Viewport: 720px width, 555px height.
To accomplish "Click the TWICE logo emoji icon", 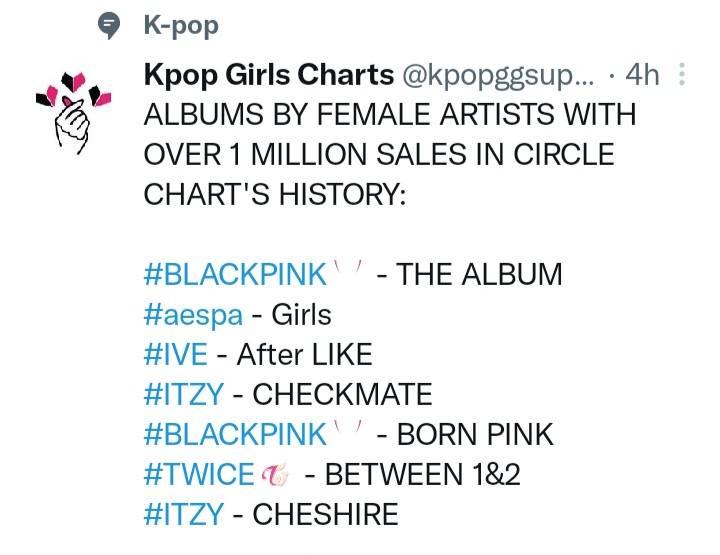I will (x=275, y=475).
